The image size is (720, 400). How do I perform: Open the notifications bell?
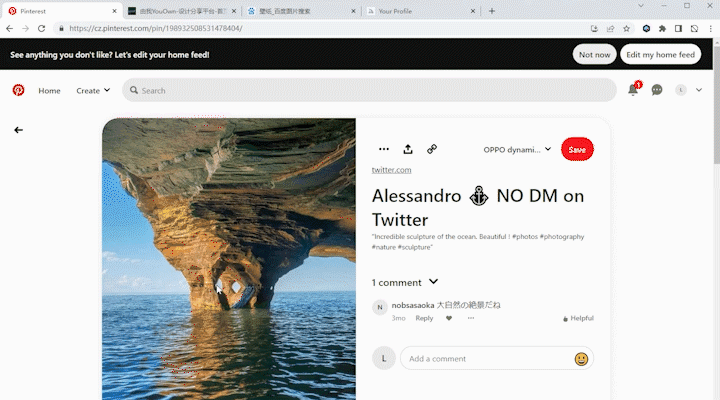[x=633, y=90]
